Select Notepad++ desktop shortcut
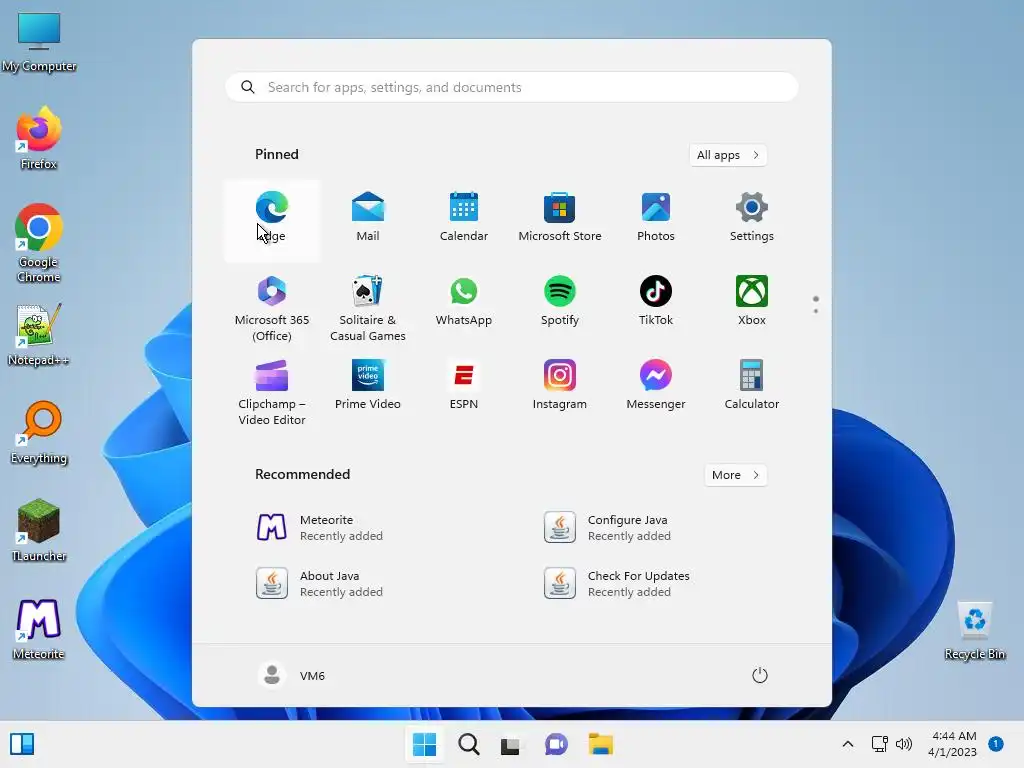Screen dimensions: 1024x768 point(39,334)
